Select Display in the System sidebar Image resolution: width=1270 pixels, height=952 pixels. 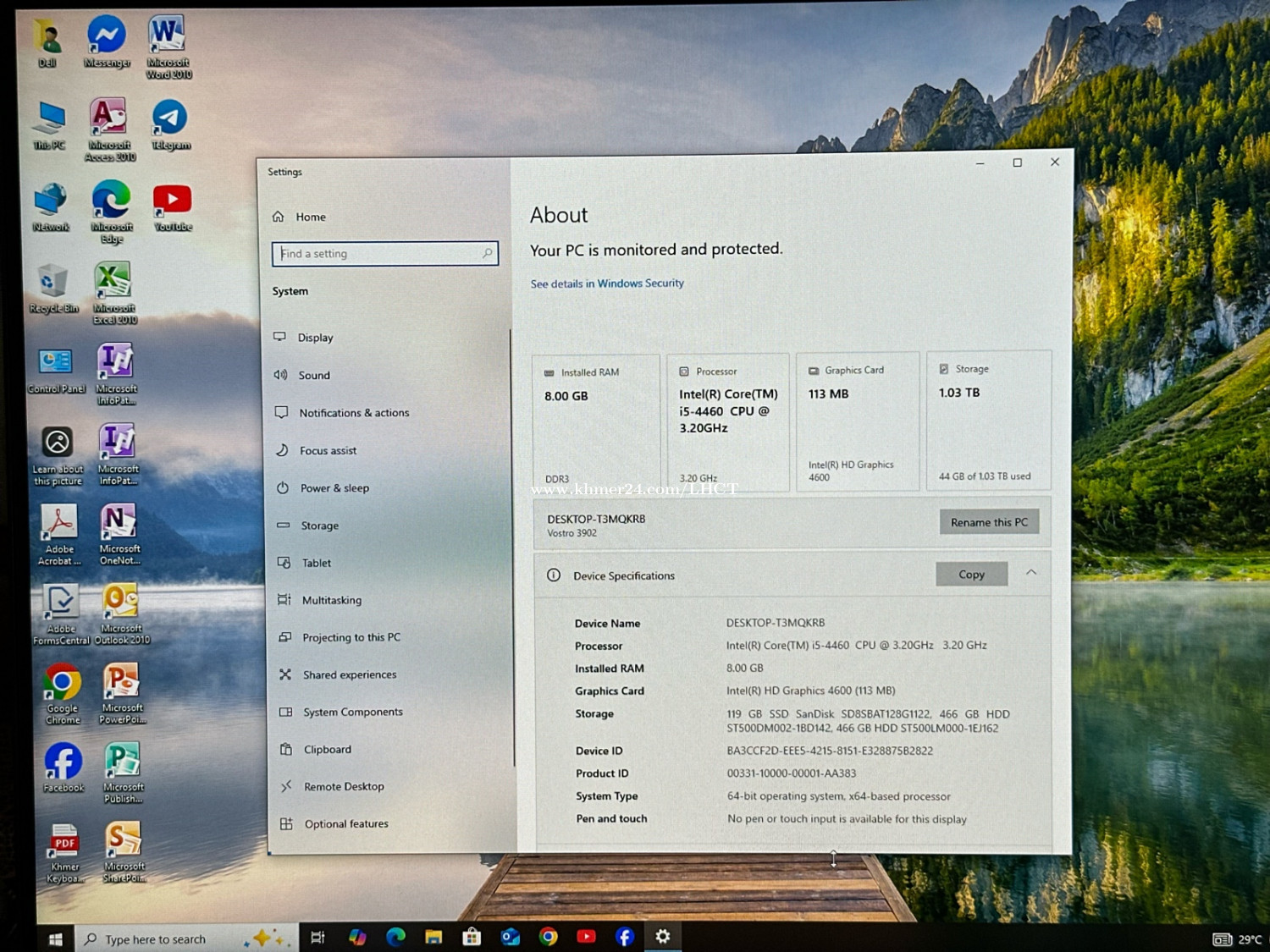pyautogui.click(x=315, y=338)
